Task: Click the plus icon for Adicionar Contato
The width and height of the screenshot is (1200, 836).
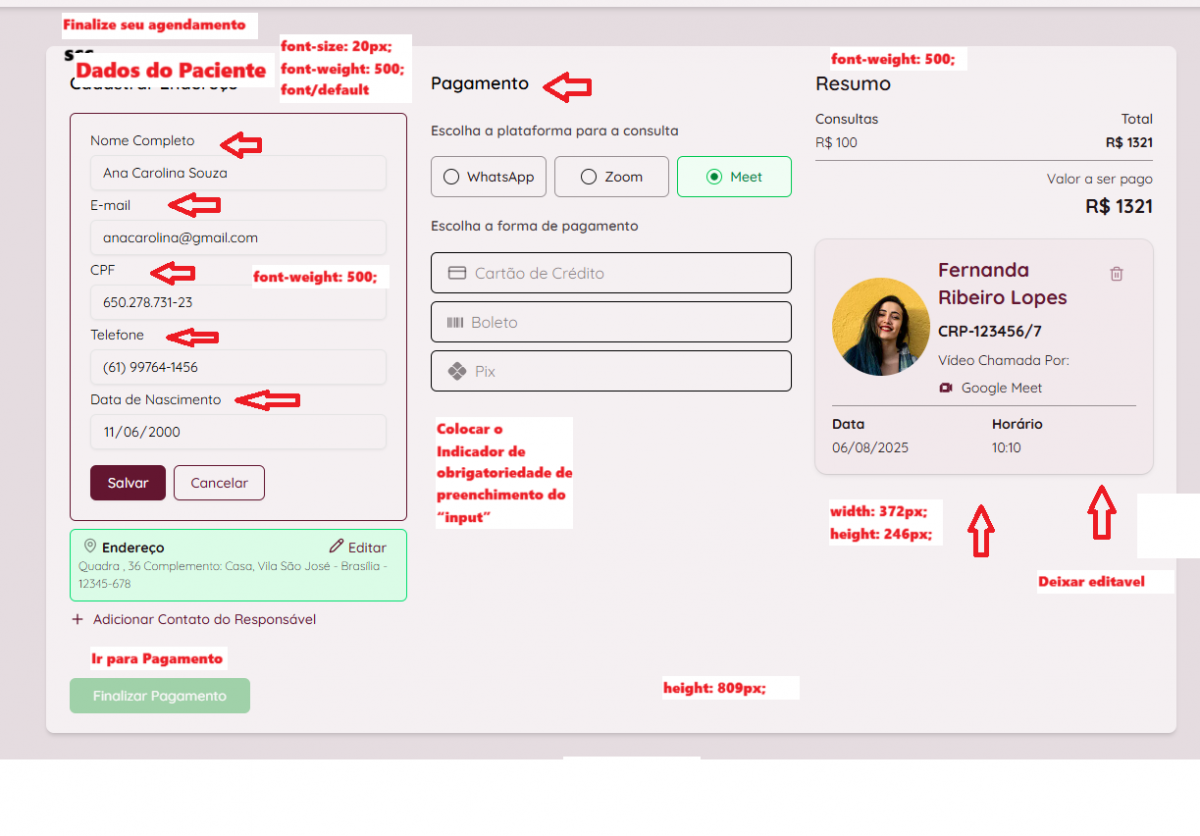Action: pyautogui.click(x=78, y=619)
